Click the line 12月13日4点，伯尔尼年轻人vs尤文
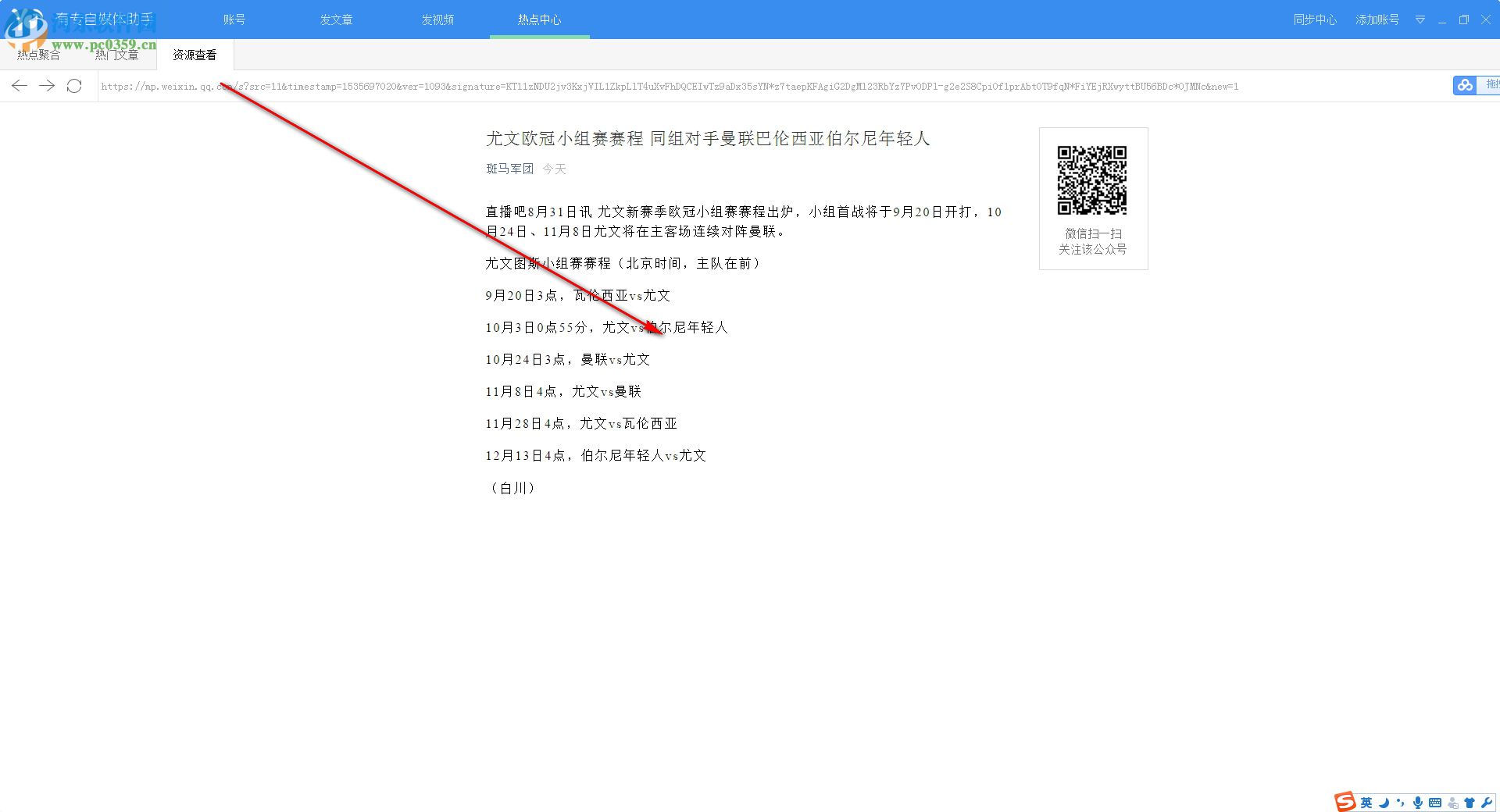 pos(596,455)
